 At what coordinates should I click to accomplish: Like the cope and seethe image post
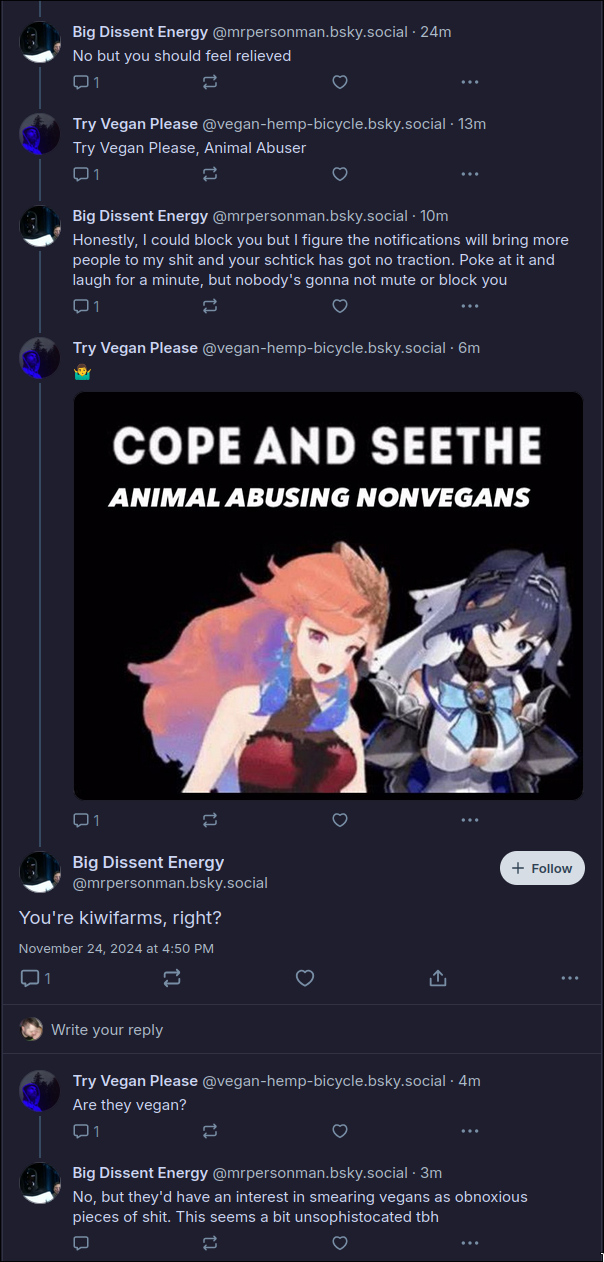pyautogui.click(x=340, y=820)
